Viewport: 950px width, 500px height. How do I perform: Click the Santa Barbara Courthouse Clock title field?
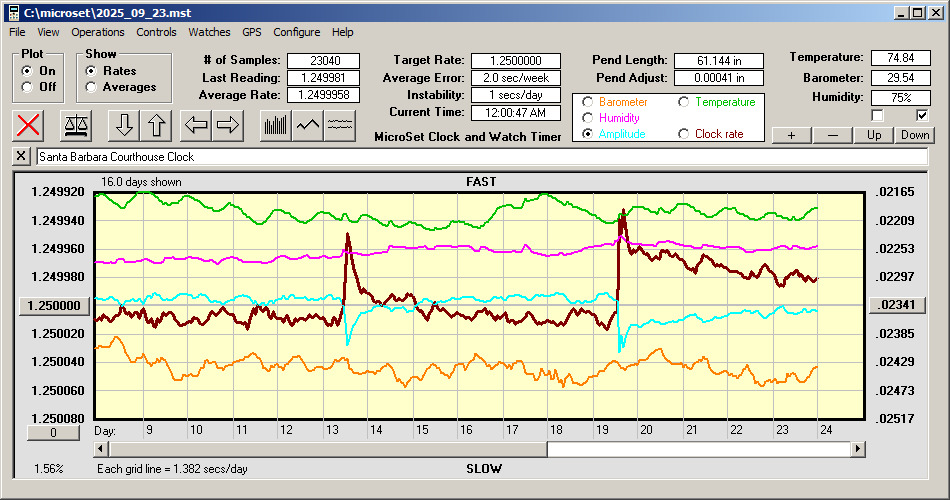[480, 157]
